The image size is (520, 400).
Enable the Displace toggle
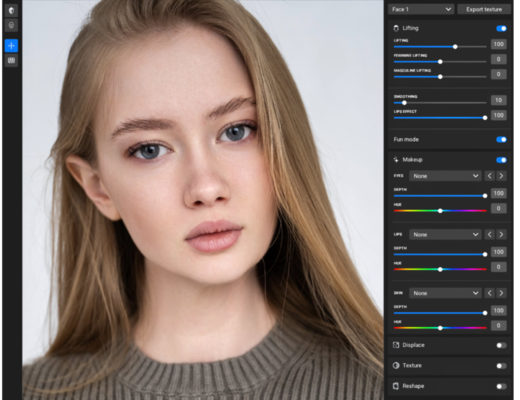(x=501, y=345)
